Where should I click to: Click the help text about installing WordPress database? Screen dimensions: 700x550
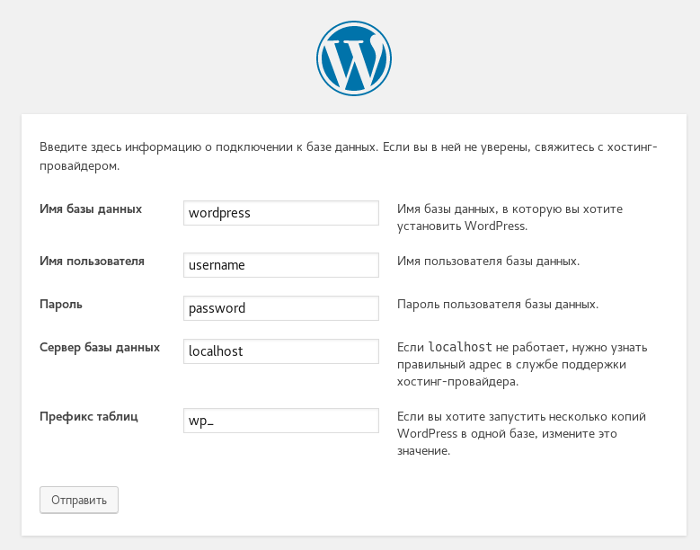[x=510, y=217]
